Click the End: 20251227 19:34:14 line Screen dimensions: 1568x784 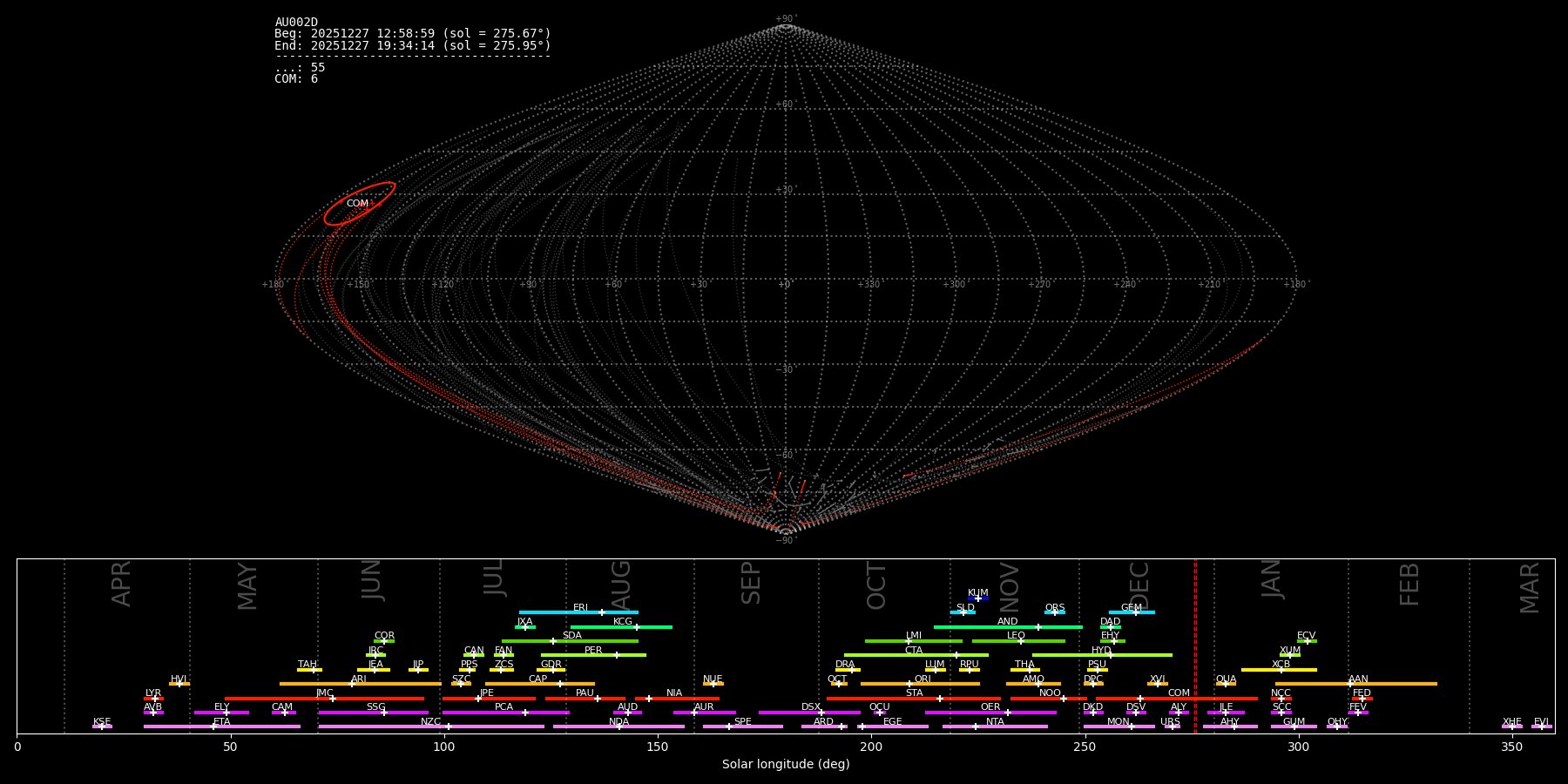[x=413, y=45]
